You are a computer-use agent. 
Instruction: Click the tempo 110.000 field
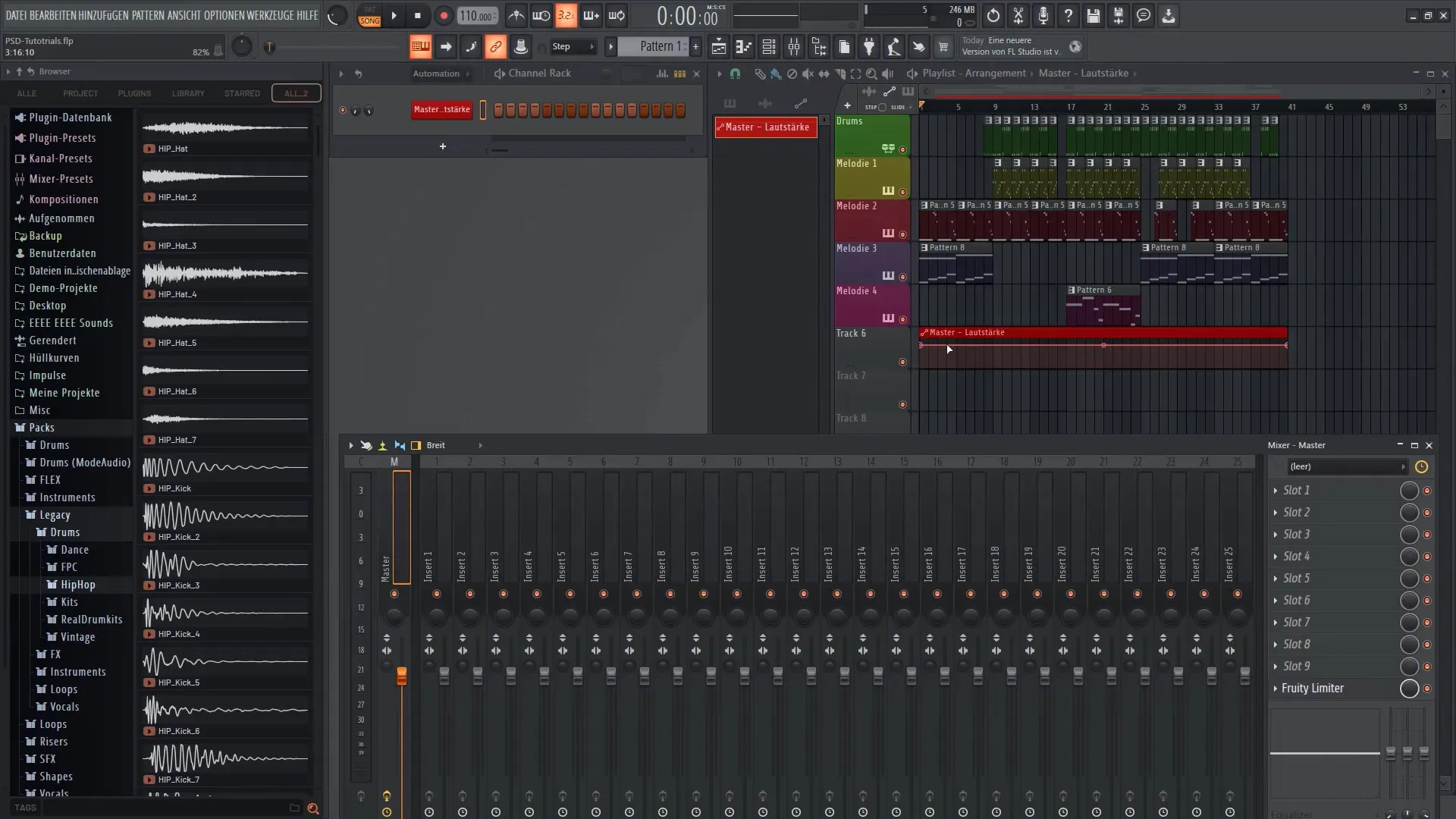point(478,16)
